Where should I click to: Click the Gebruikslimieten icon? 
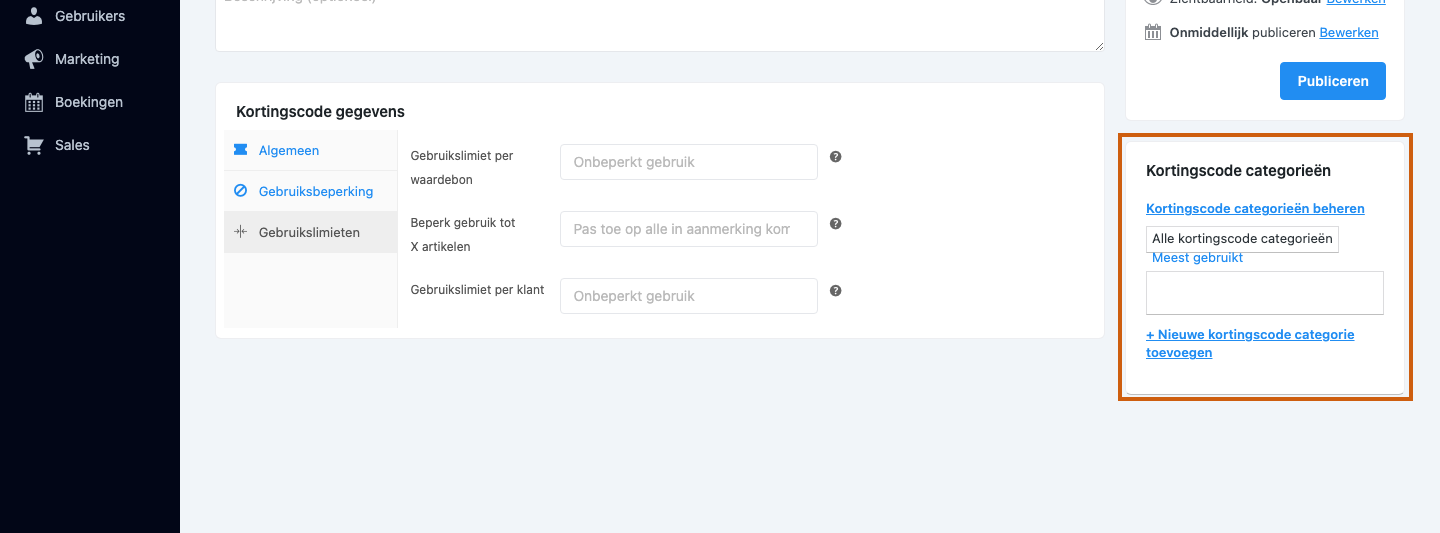tap(240, 232)
